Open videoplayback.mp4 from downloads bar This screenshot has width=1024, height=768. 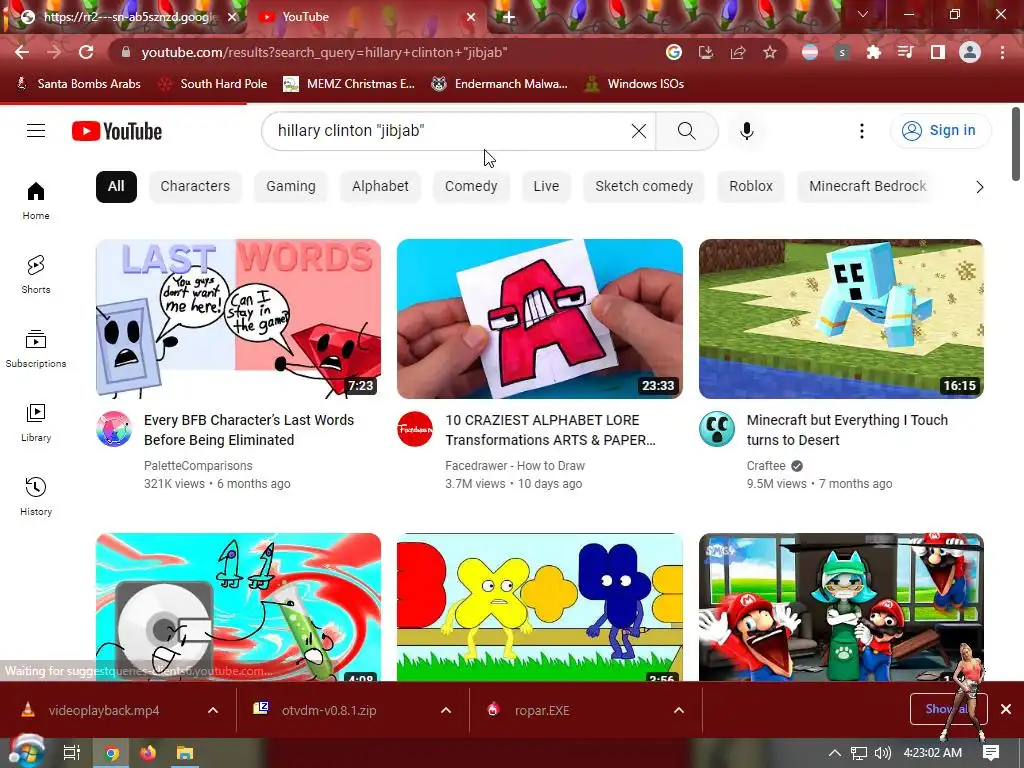pos(104,711)
